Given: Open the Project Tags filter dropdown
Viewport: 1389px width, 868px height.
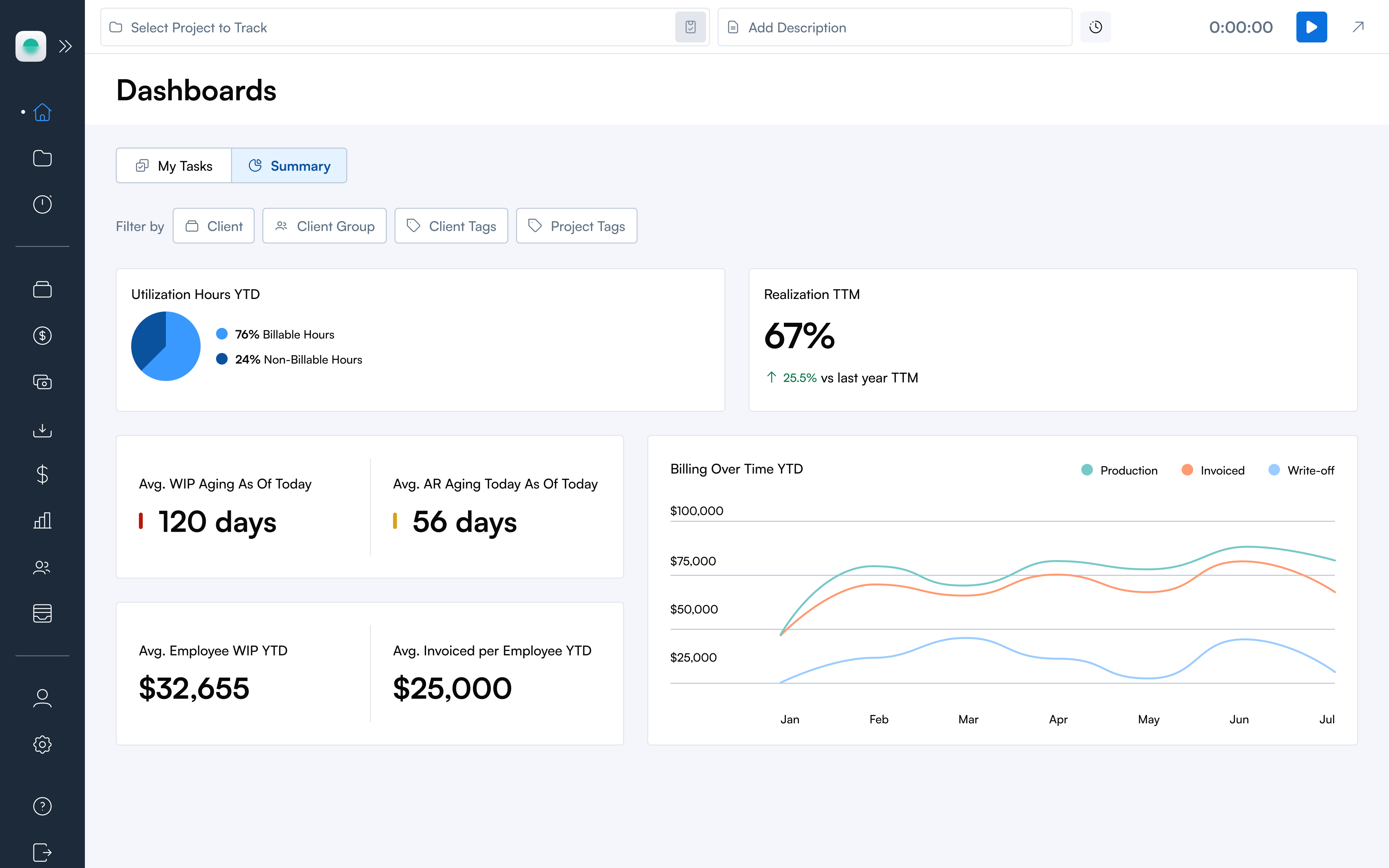Looking at the screenshot, I should 576,226.
